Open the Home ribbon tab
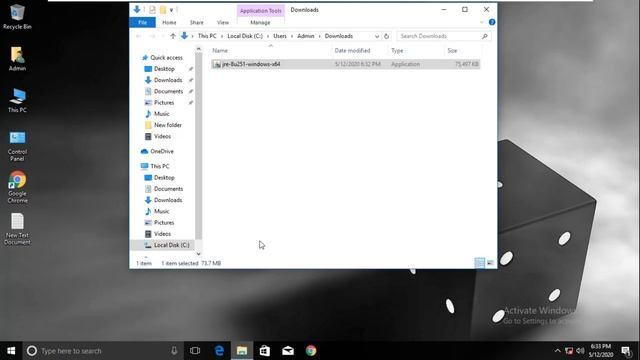Screen dimensions: 640x360 [169, 22]
